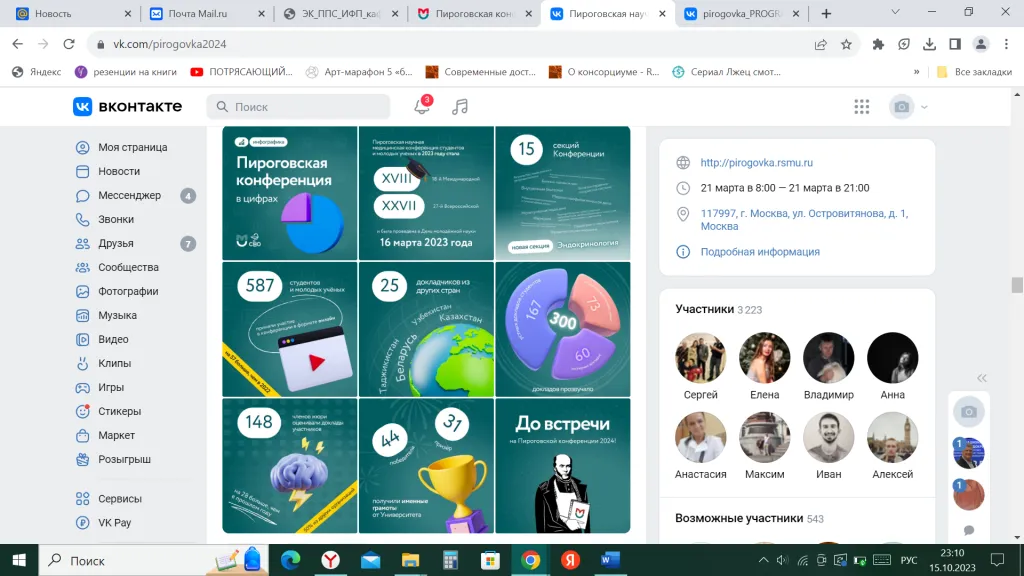Open the browser extensions puzzle icon
Image resolution: width=1024 pixels, height=576 pixels.
point(878,44)
